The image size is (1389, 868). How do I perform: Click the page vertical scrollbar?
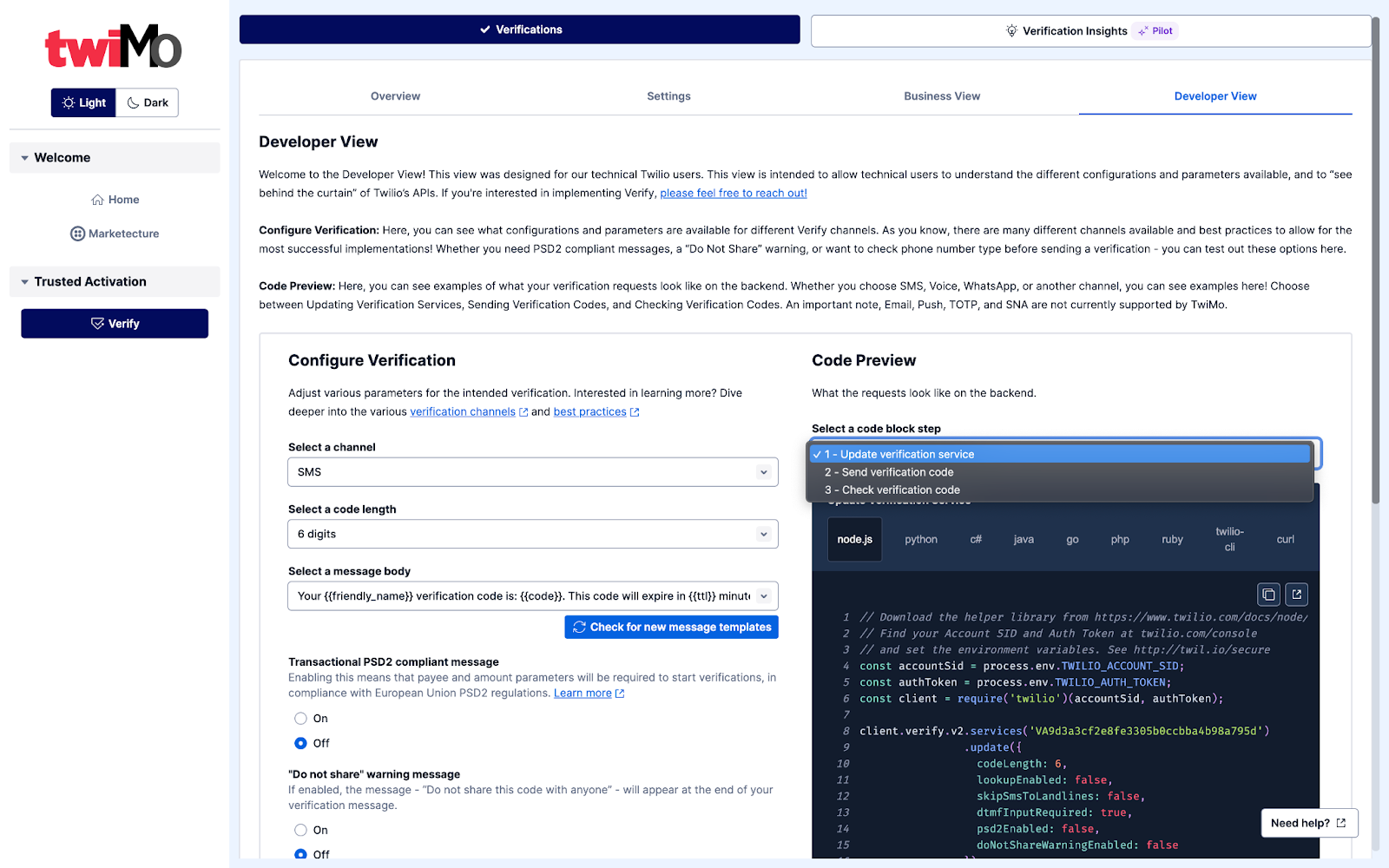click(x=1375, y=260)
